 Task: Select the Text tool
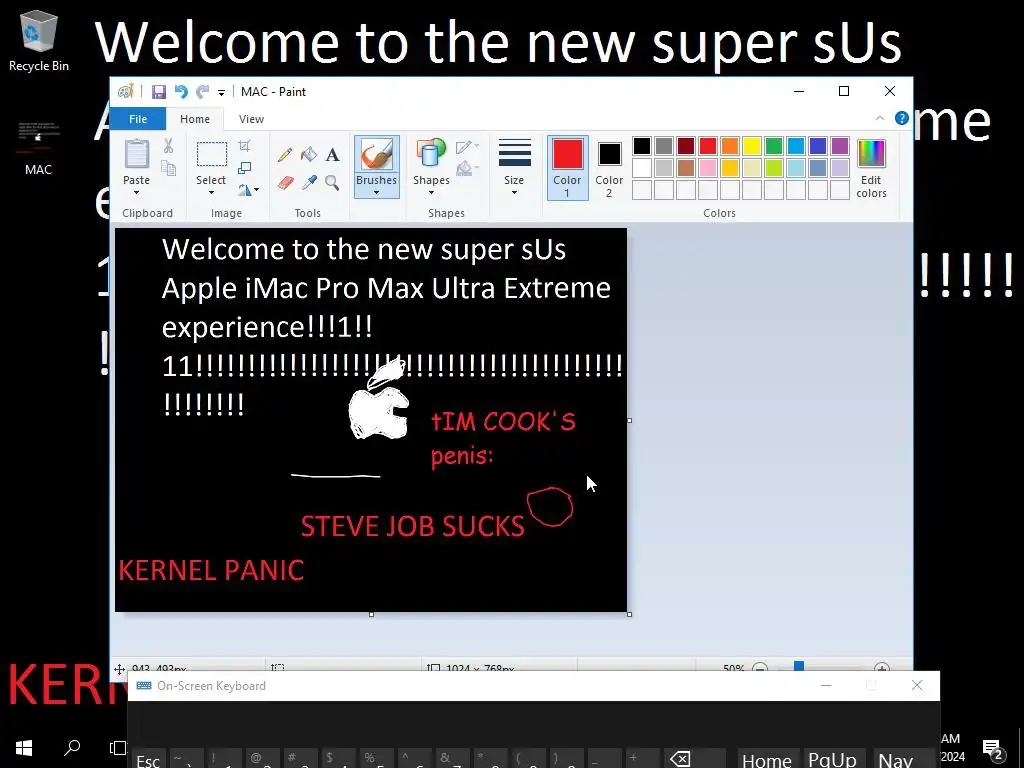[332, 155]
